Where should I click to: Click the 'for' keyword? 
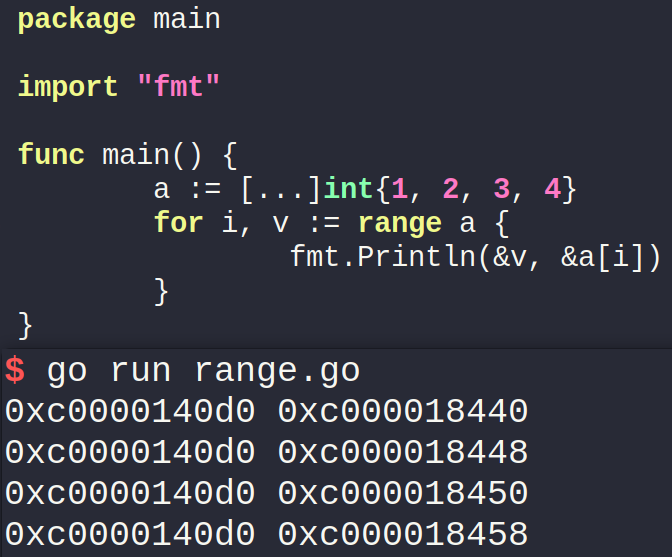click(x=178, y=222)
